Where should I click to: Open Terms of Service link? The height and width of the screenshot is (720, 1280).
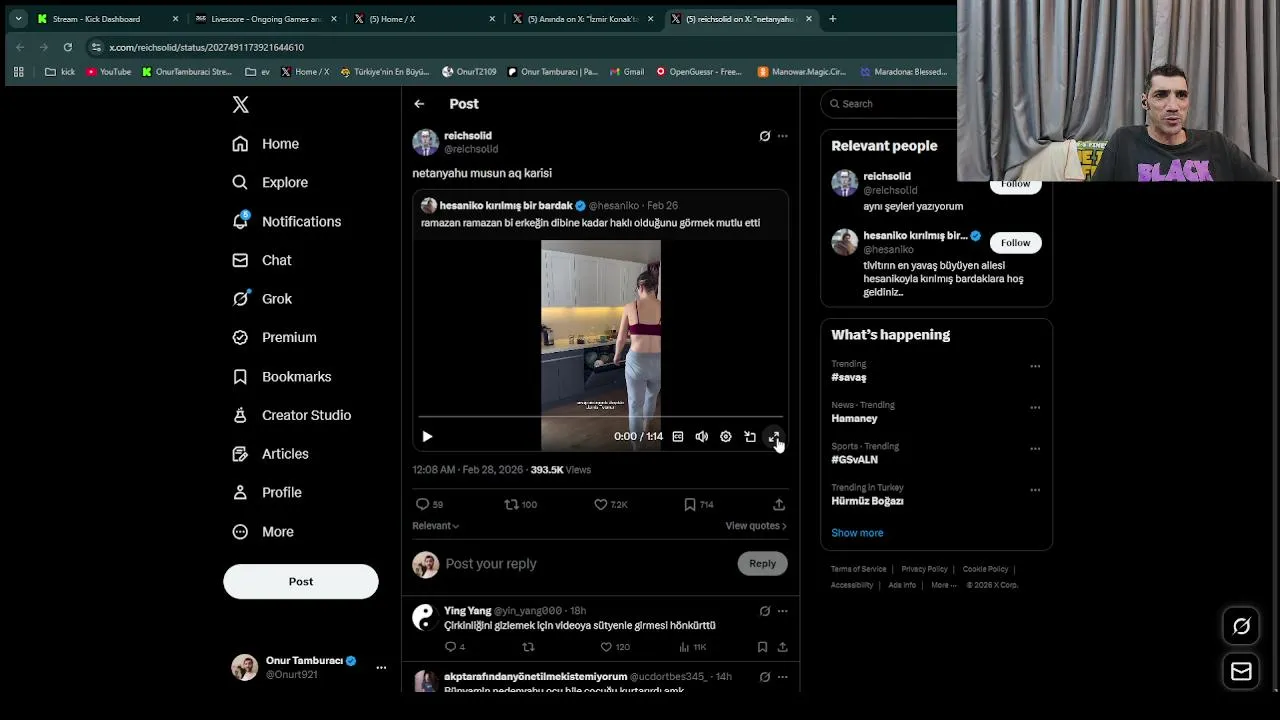point(858,569)
